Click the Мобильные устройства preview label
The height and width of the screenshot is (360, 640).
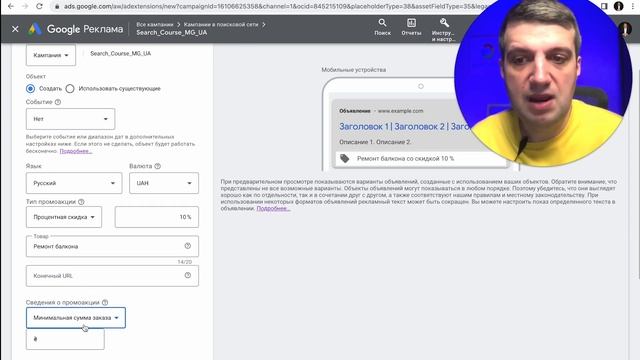(353, 70)
